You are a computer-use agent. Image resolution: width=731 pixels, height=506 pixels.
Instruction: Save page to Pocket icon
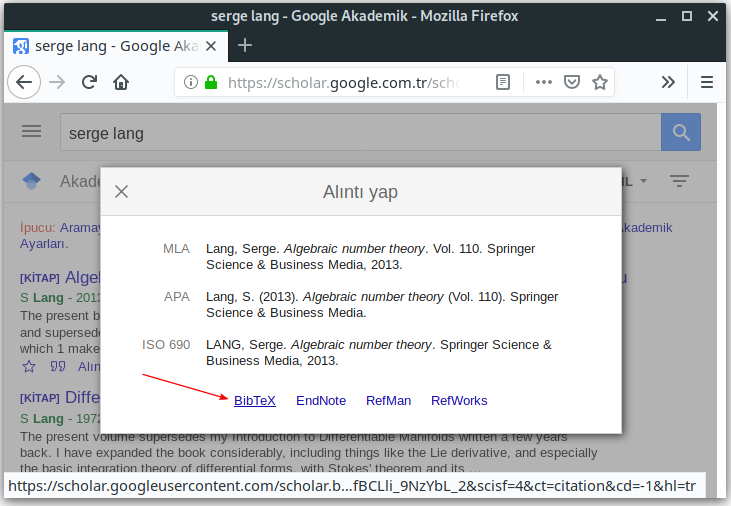[x=572, y=83]
